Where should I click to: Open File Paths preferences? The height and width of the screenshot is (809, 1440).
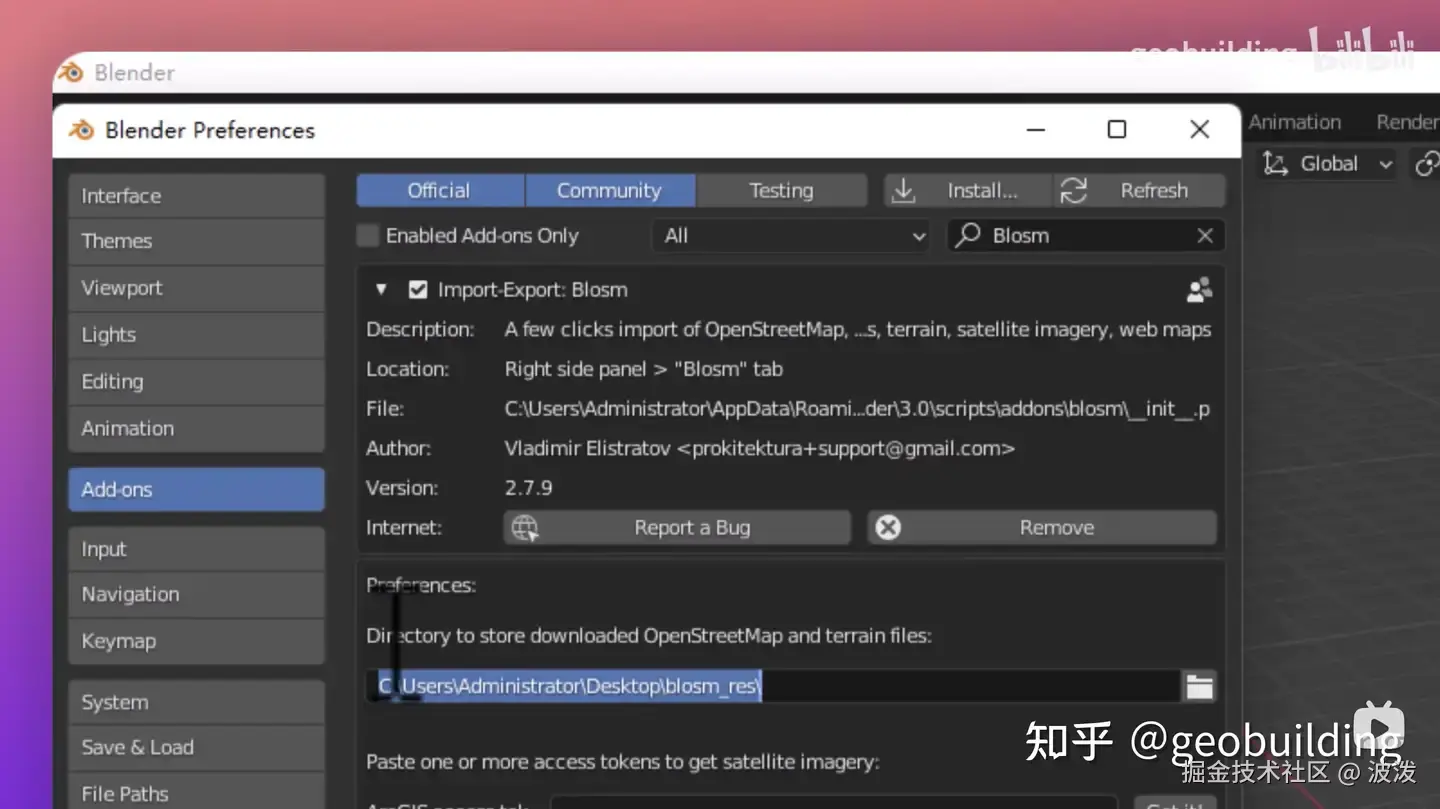[x=196, y=793]
